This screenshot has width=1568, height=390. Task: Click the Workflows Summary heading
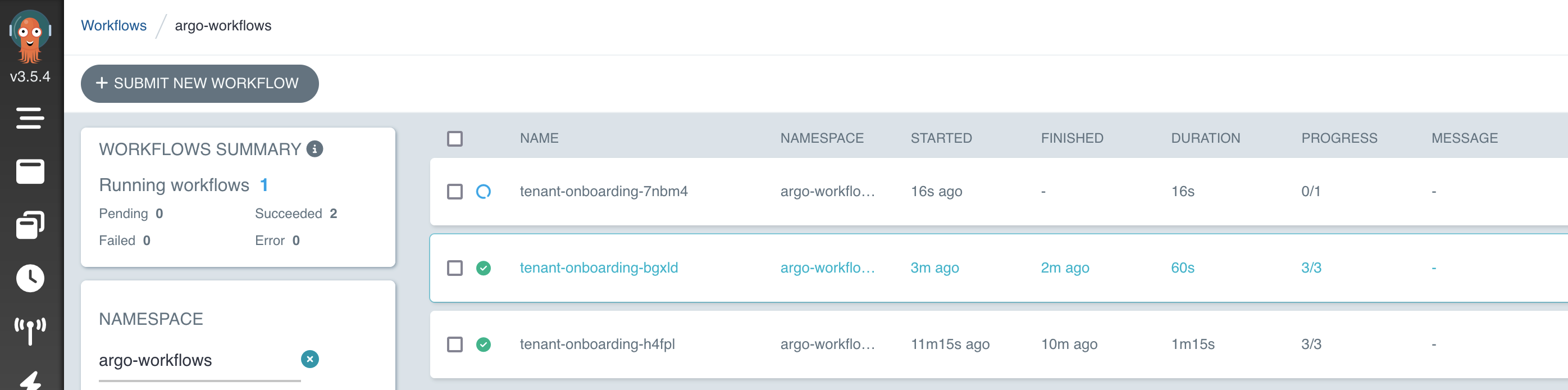(x=200, y=149)
